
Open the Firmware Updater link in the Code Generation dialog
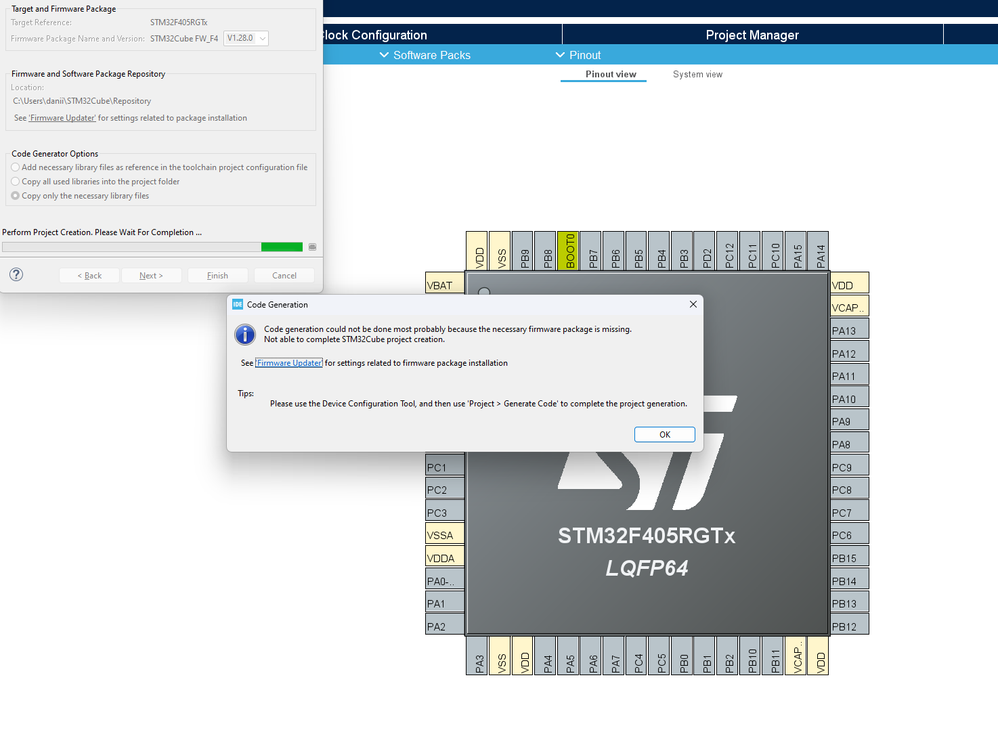point(289,363)
